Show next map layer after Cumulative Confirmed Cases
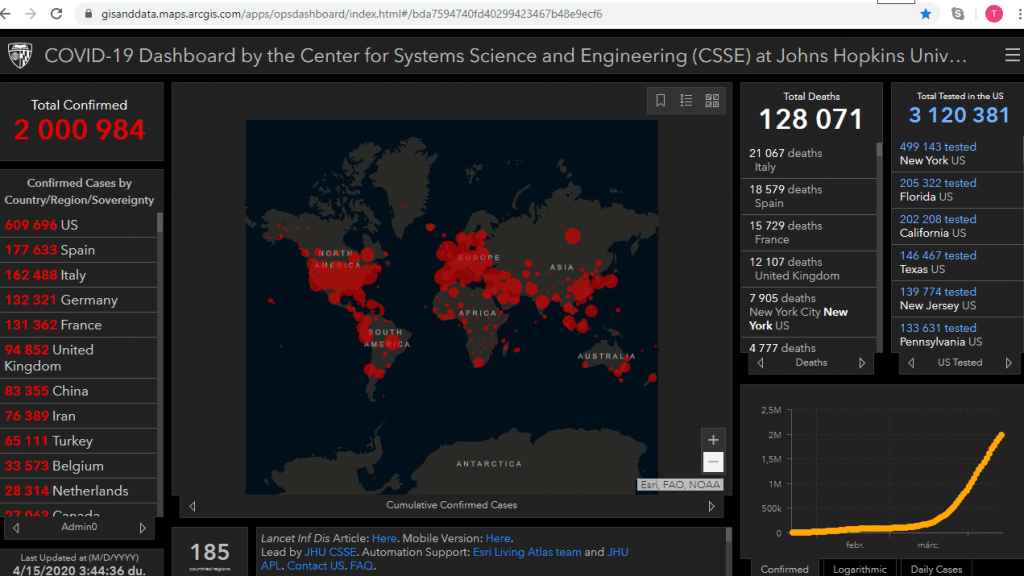The width and height of the screenshot is (1024, 576). coord(711,506)
